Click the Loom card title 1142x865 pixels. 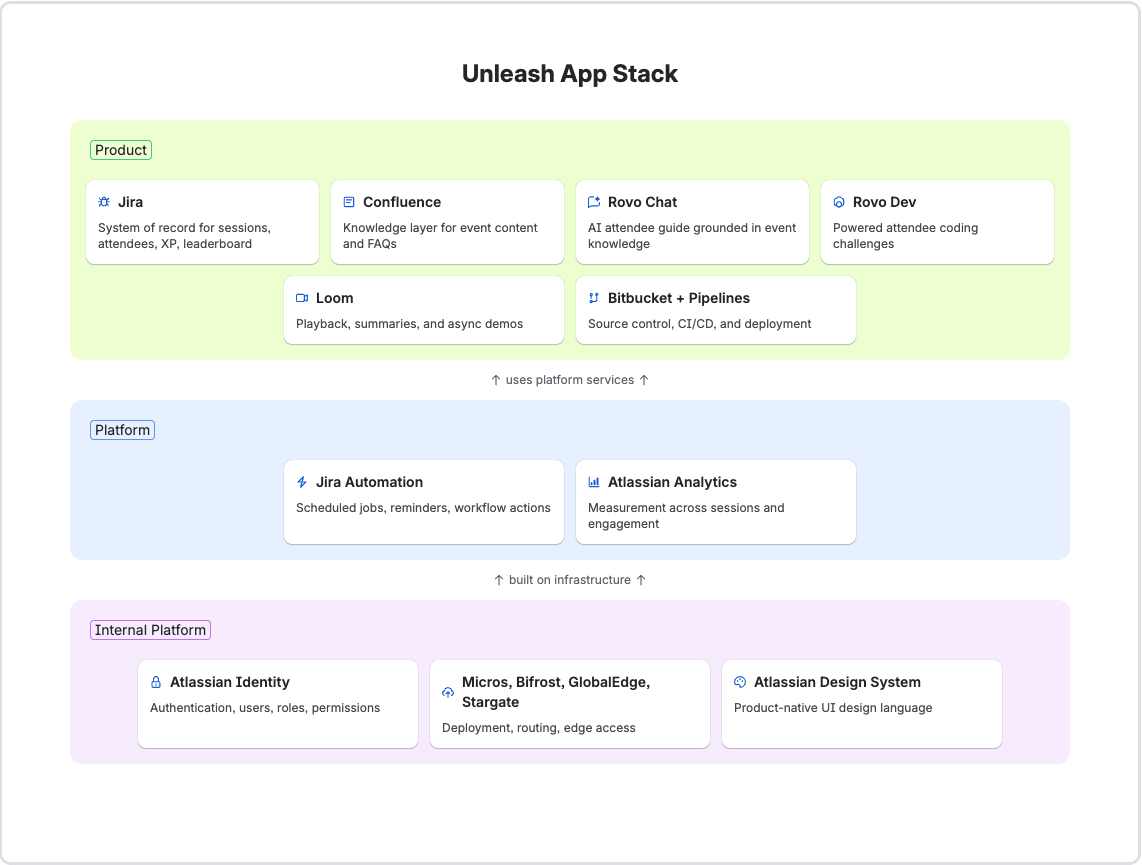pyautogui.click(x=334, y=299)
